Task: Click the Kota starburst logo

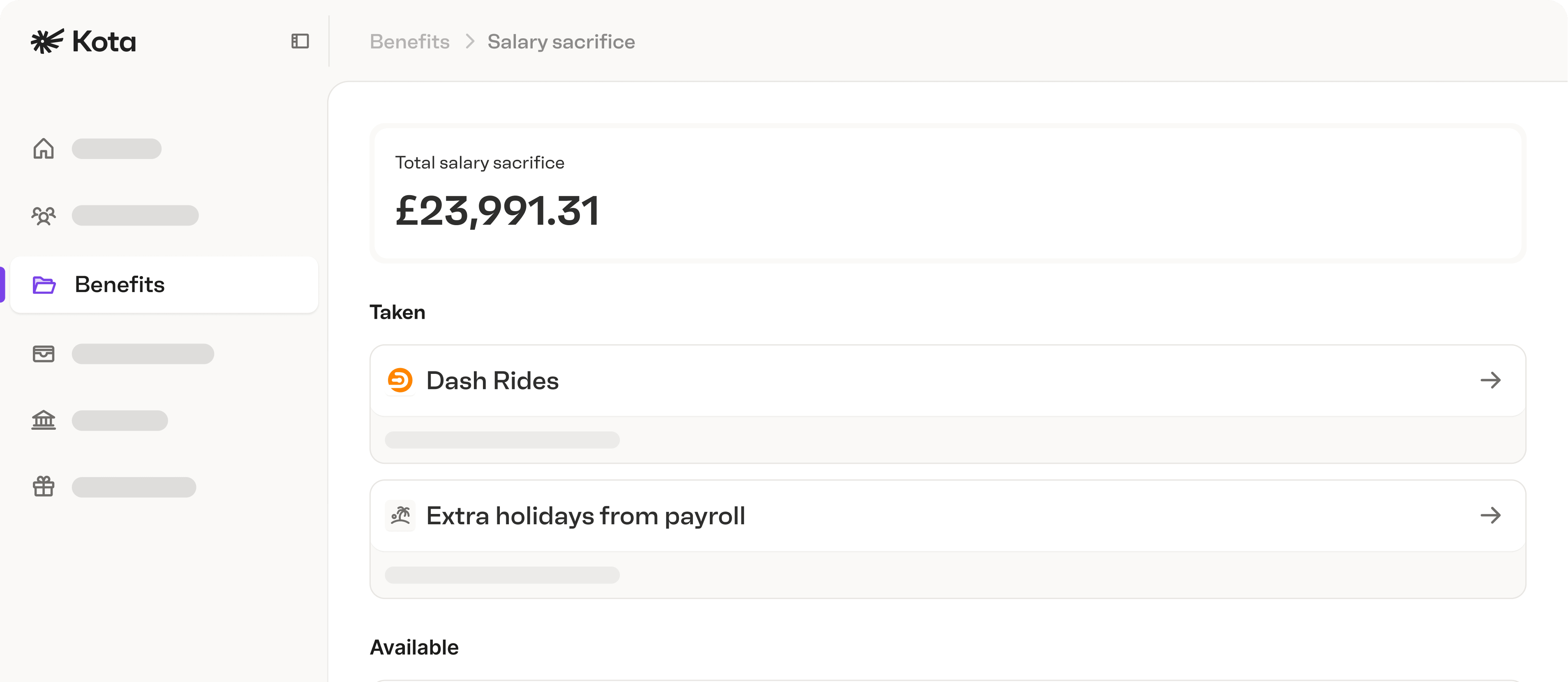Action: pos(47,41)
